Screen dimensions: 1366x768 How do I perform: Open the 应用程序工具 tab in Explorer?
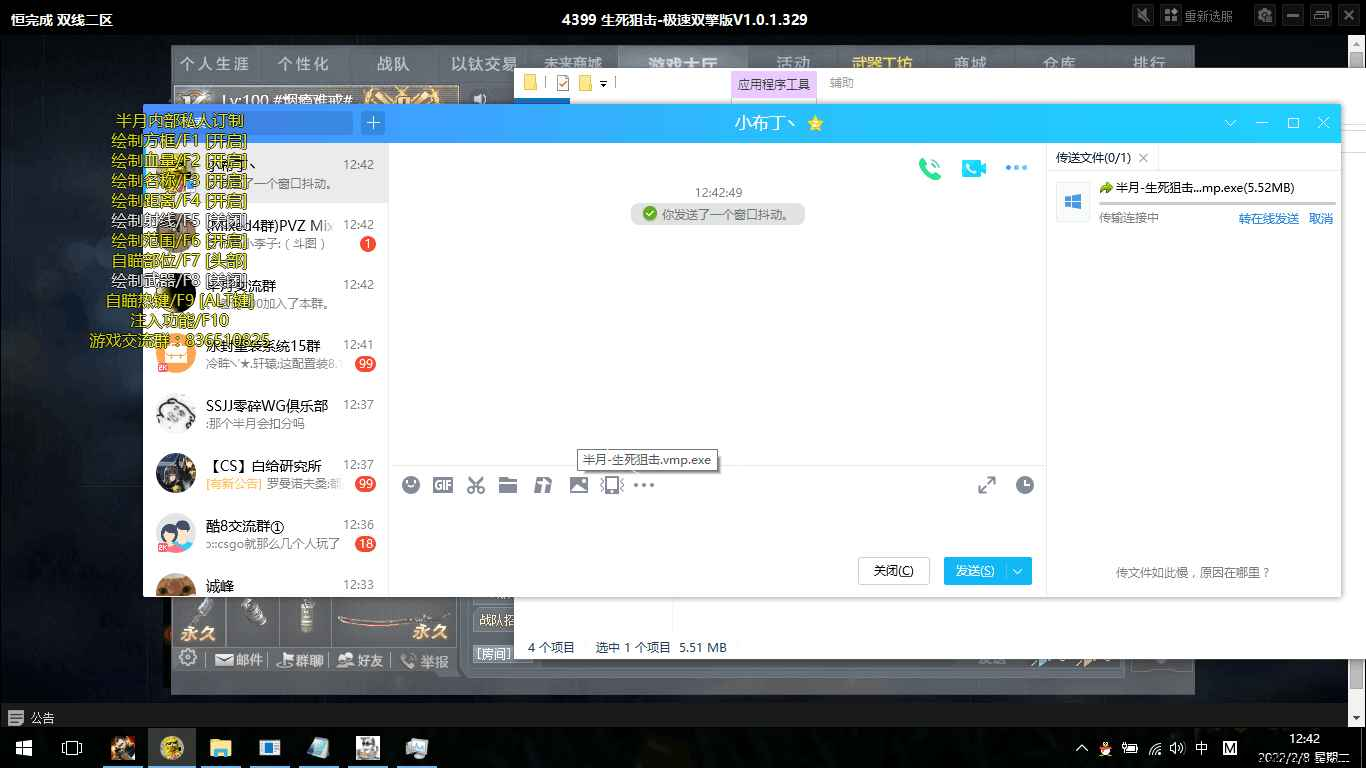(774, 84)
